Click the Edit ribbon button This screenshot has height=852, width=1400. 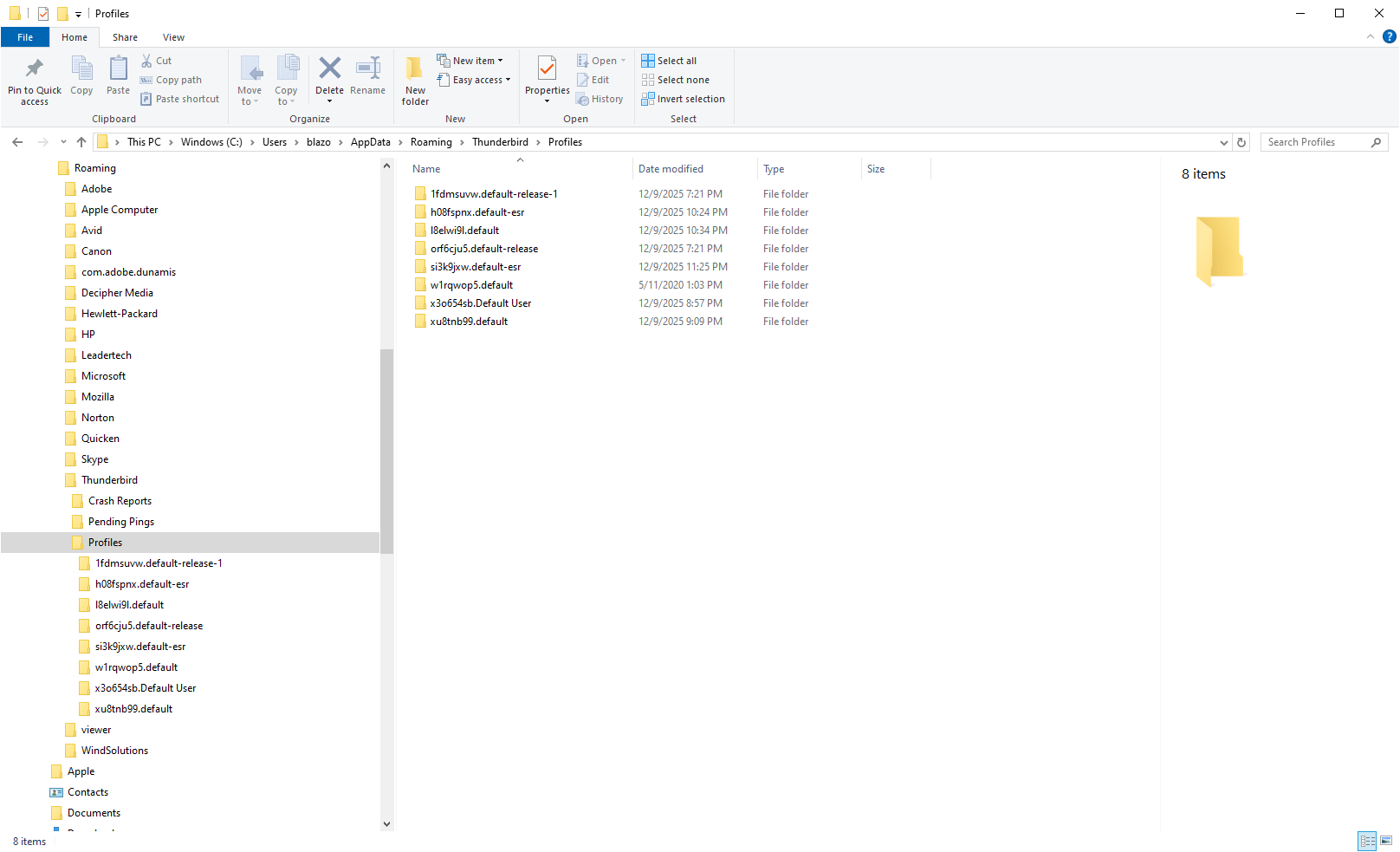pos(593,80)
